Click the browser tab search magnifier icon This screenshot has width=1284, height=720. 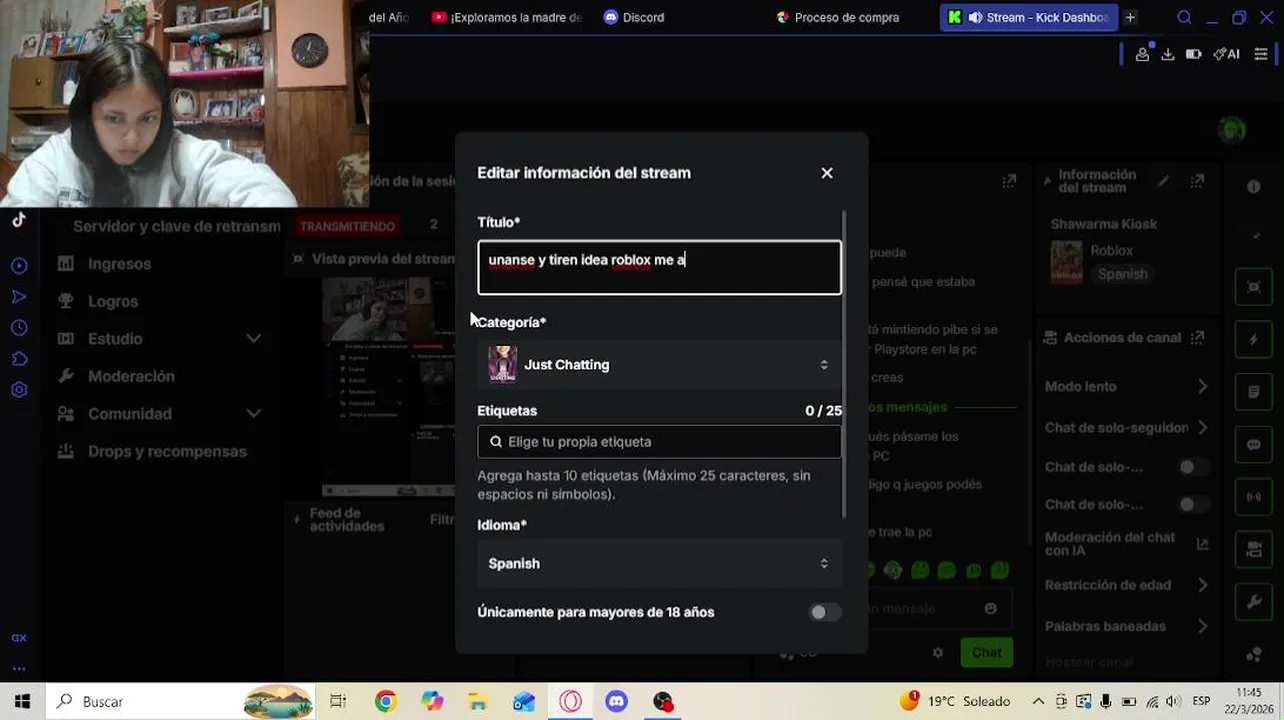1184,17
